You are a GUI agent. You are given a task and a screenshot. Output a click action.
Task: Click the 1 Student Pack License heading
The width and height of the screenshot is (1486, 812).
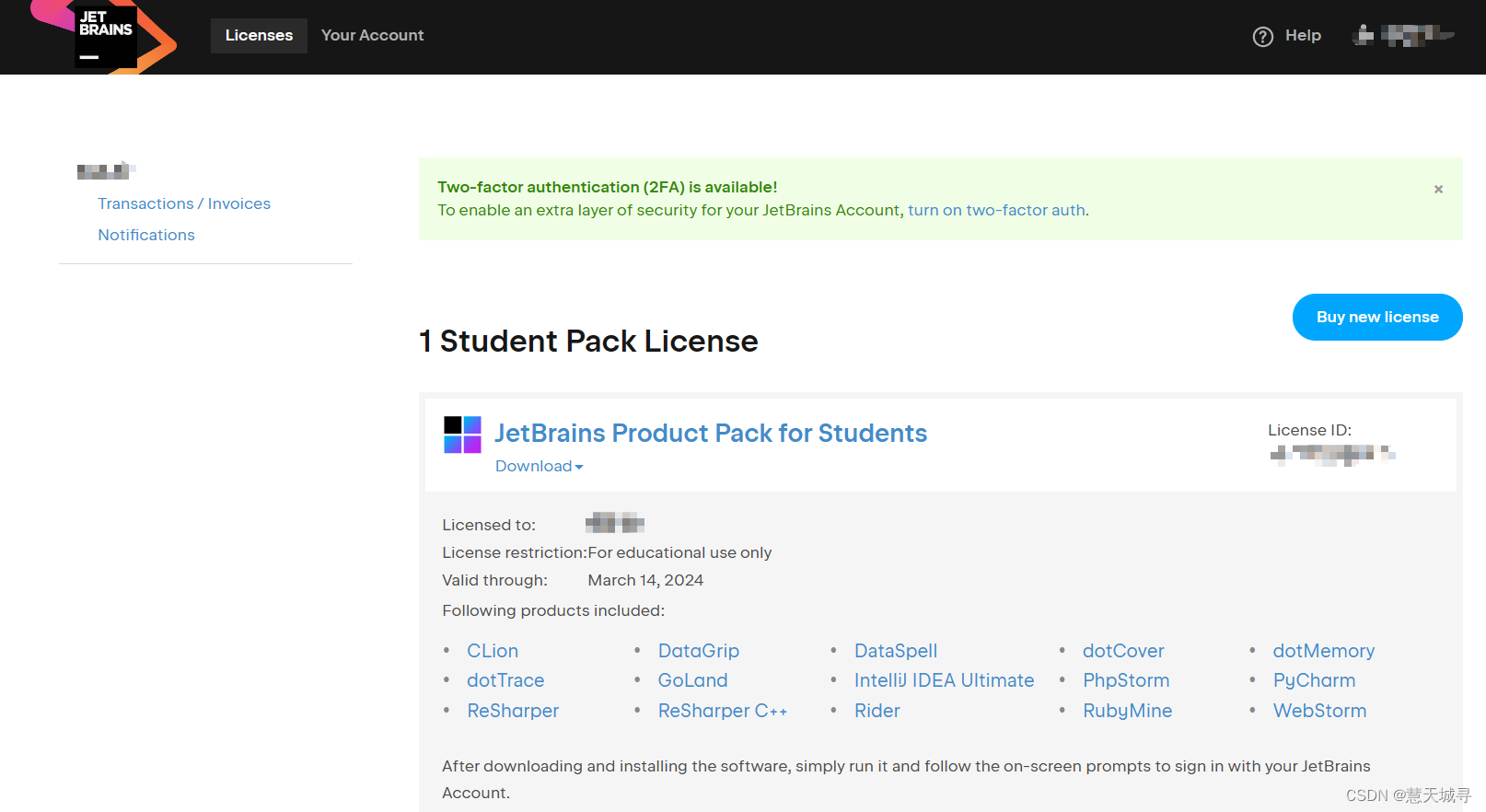(588, 342)
